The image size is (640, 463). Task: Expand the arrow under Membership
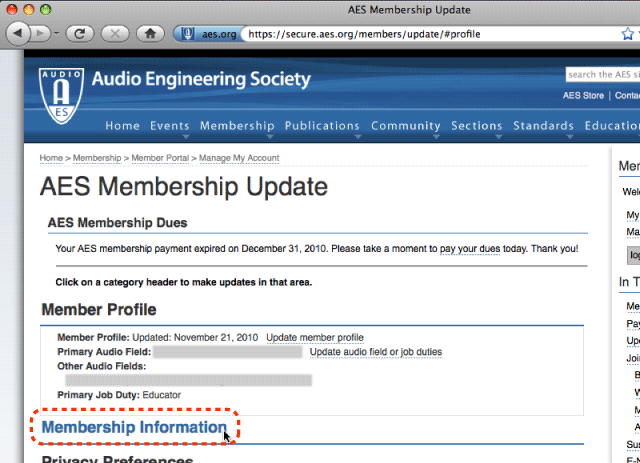coord(270,137)
